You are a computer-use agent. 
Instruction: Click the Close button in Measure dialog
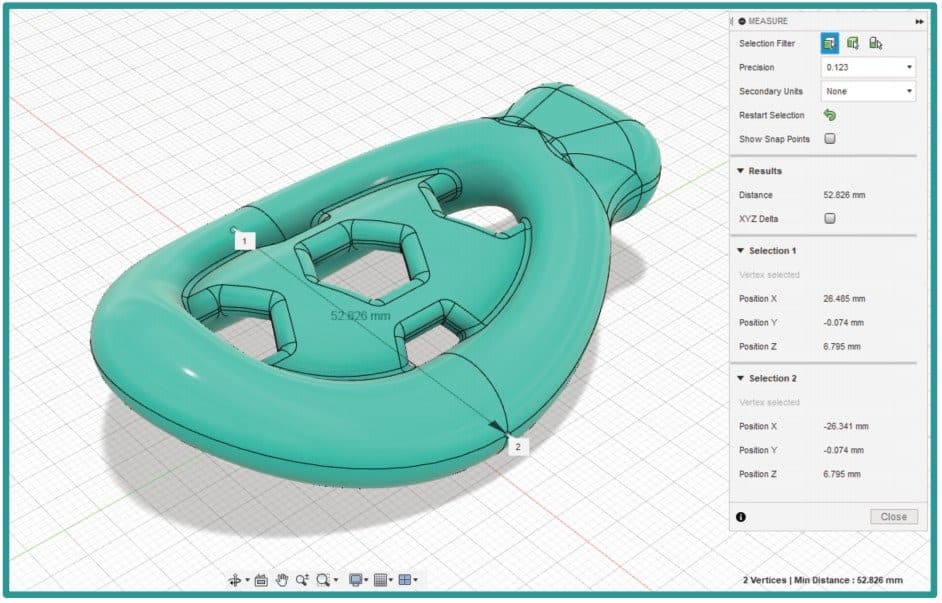click(x=893, y=517)
